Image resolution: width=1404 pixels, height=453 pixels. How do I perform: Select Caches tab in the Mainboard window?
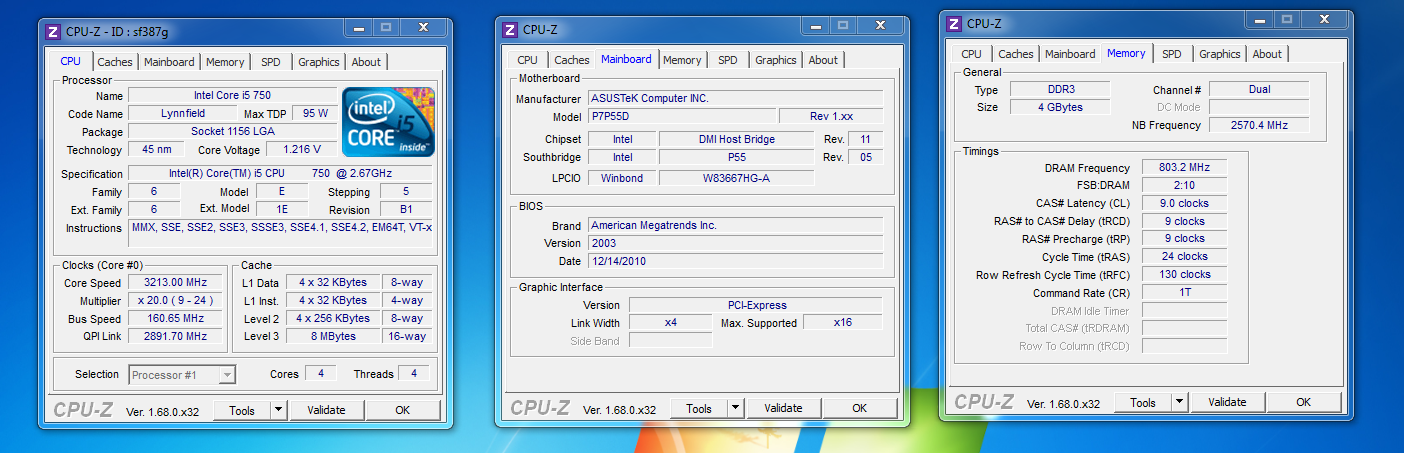point(572,60)
